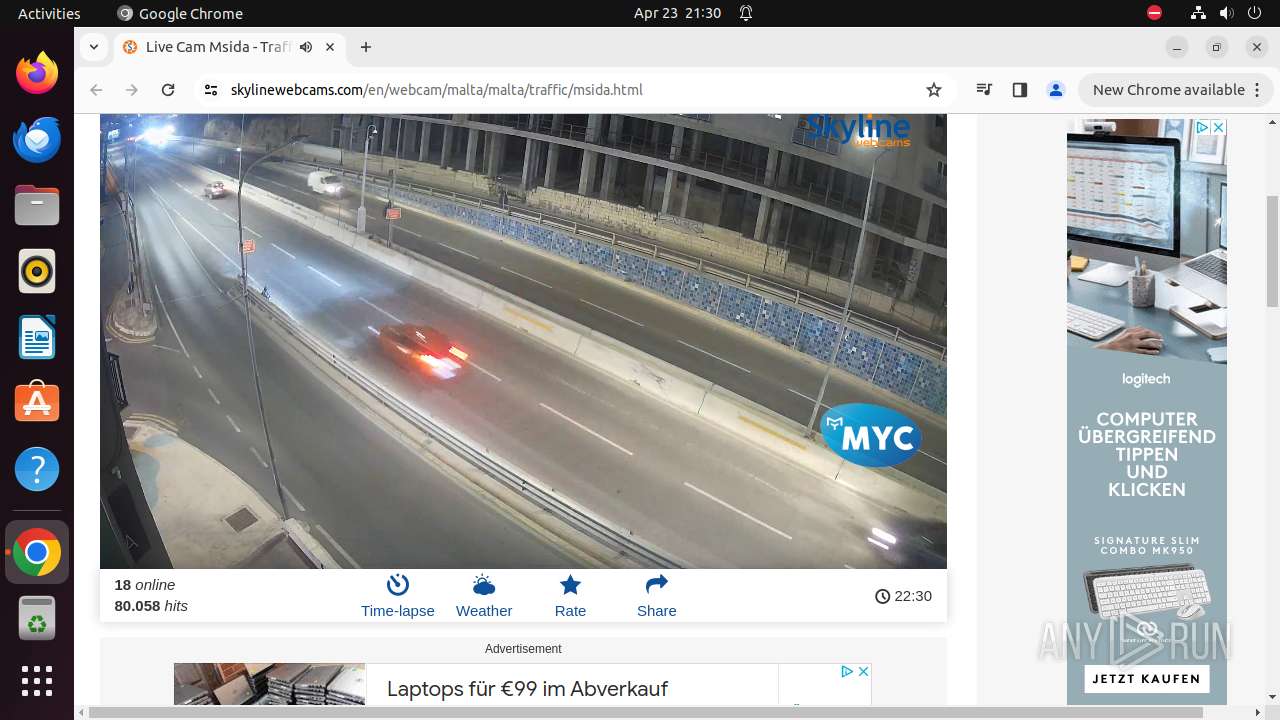Mute the Live Cam Msida tab audio
1280x720 pixels.
pos(306,47)
